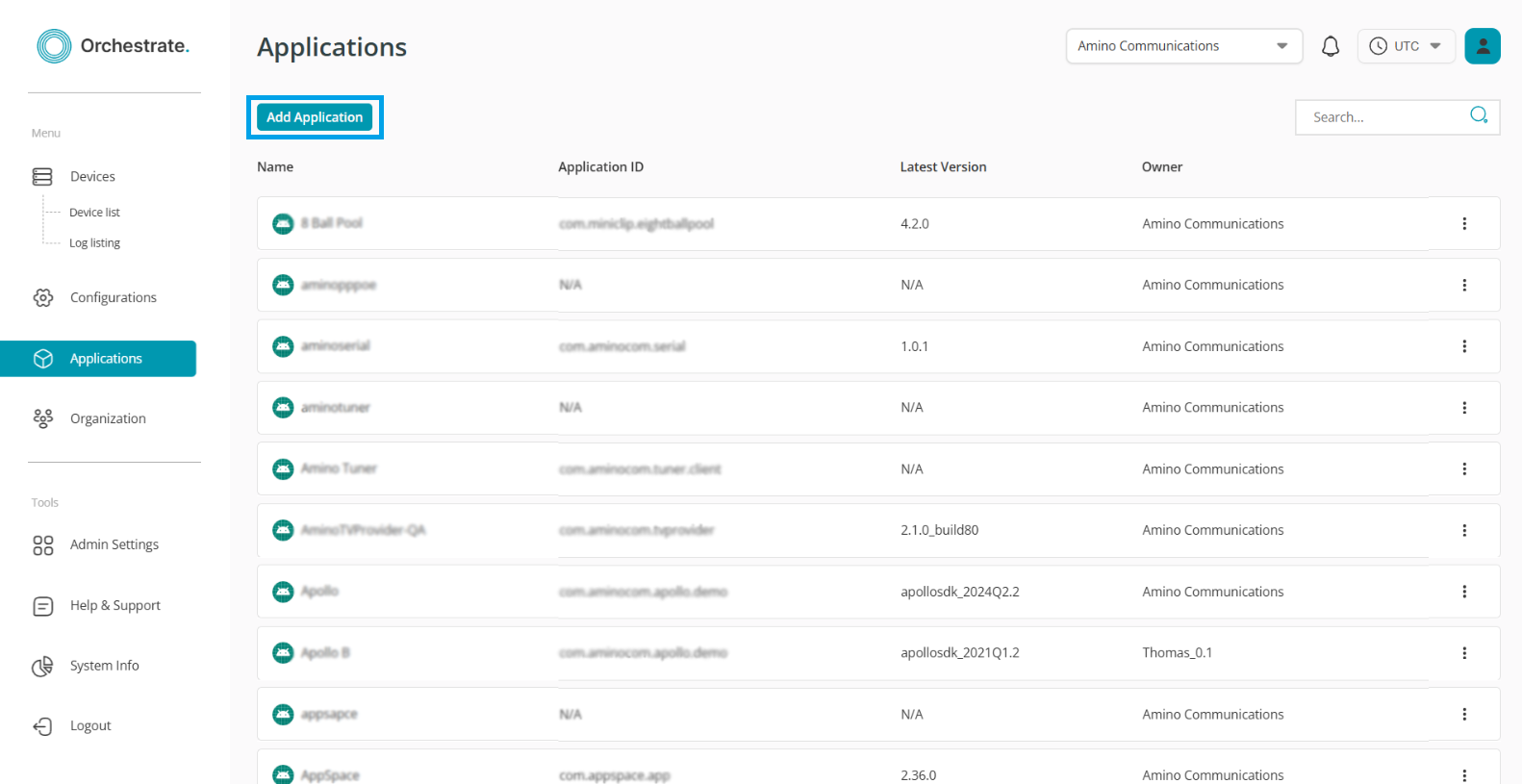Select Admin Settings from Tools

click(114, 544)
